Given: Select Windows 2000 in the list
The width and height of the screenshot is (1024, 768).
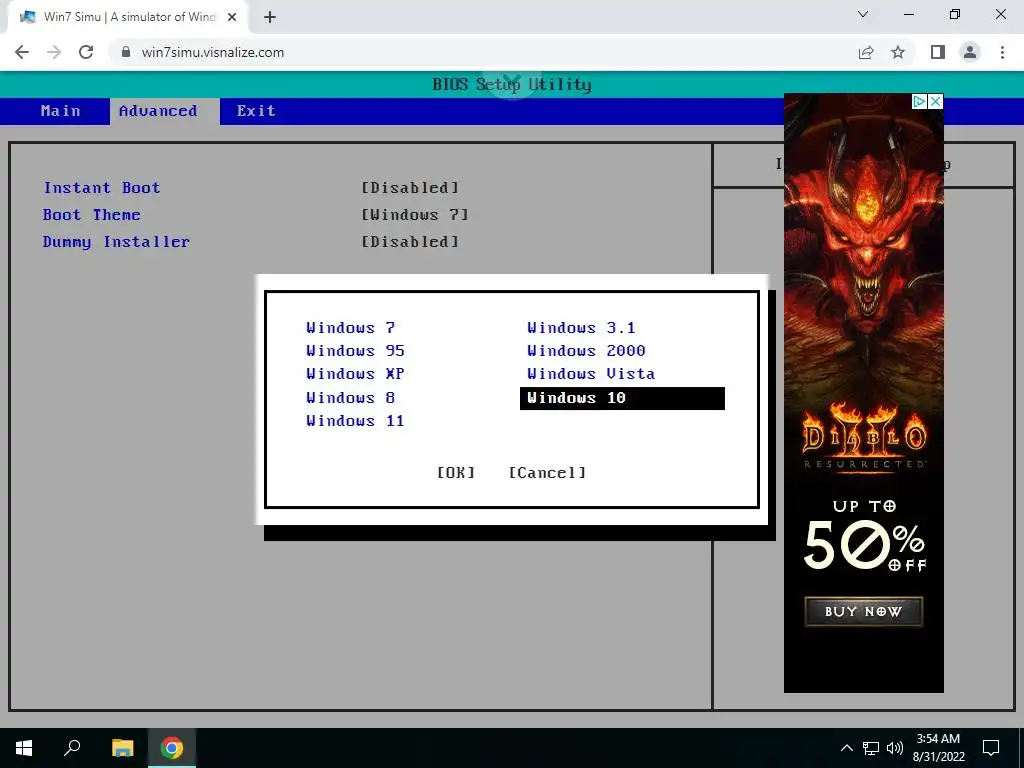Looking at the screenshot, I should click(586, 351).
